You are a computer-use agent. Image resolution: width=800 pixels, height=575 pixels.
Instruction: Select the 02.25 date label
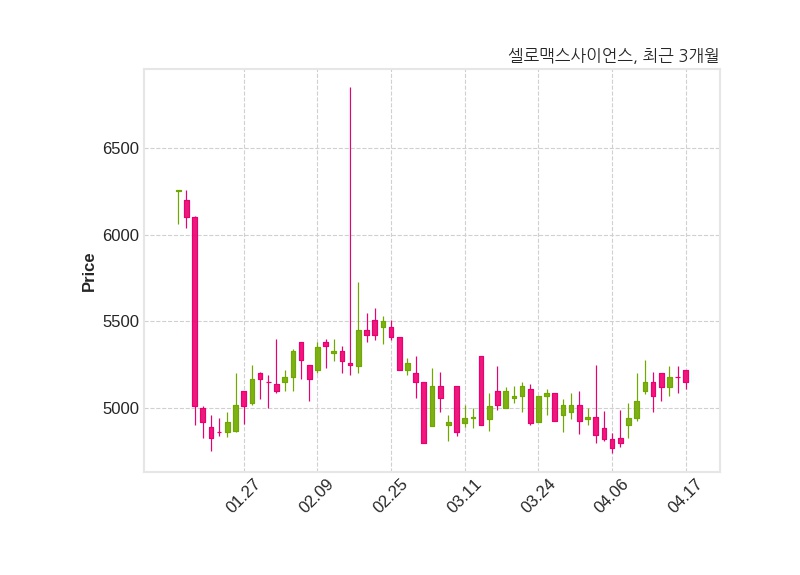click(389, 497)
